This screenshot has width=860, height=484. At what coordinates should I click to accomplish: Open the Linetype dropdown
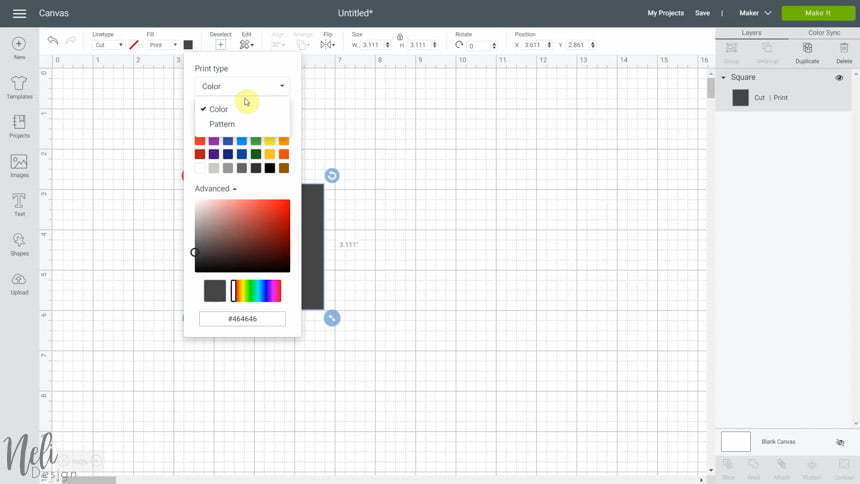click(108, 45)
